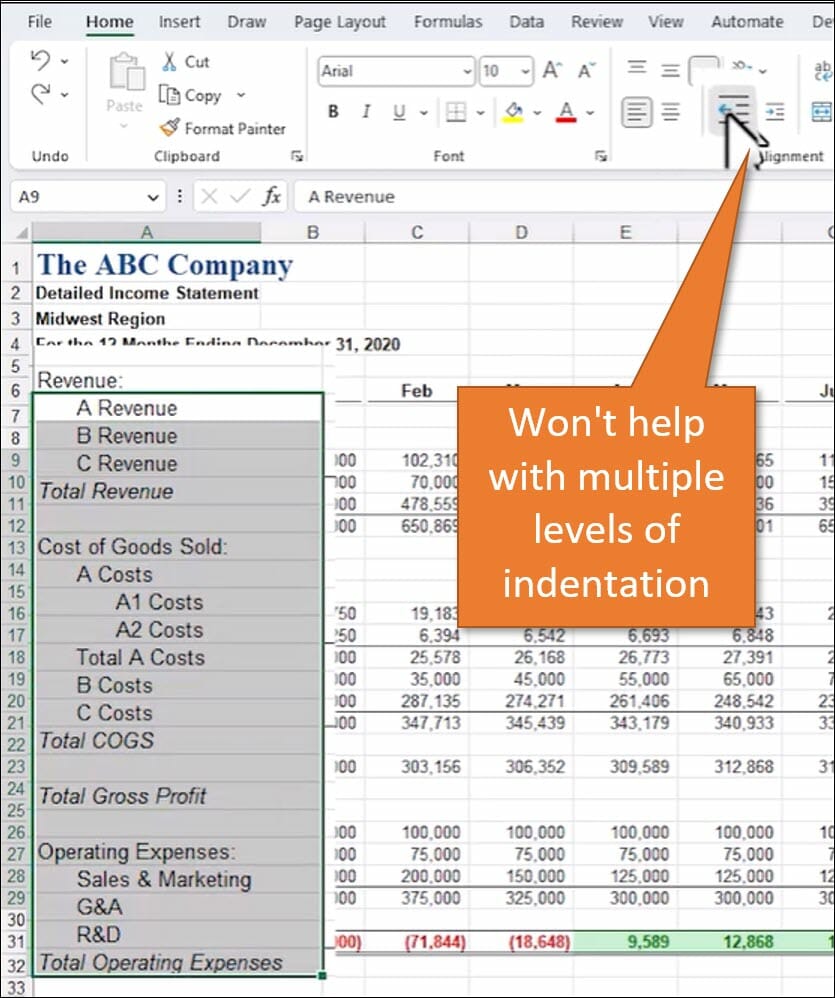Image resolution: width=835 pixels, height=998 pixels.
Task: Open the Formulas ribbon tab
Action: click(448, 21)
